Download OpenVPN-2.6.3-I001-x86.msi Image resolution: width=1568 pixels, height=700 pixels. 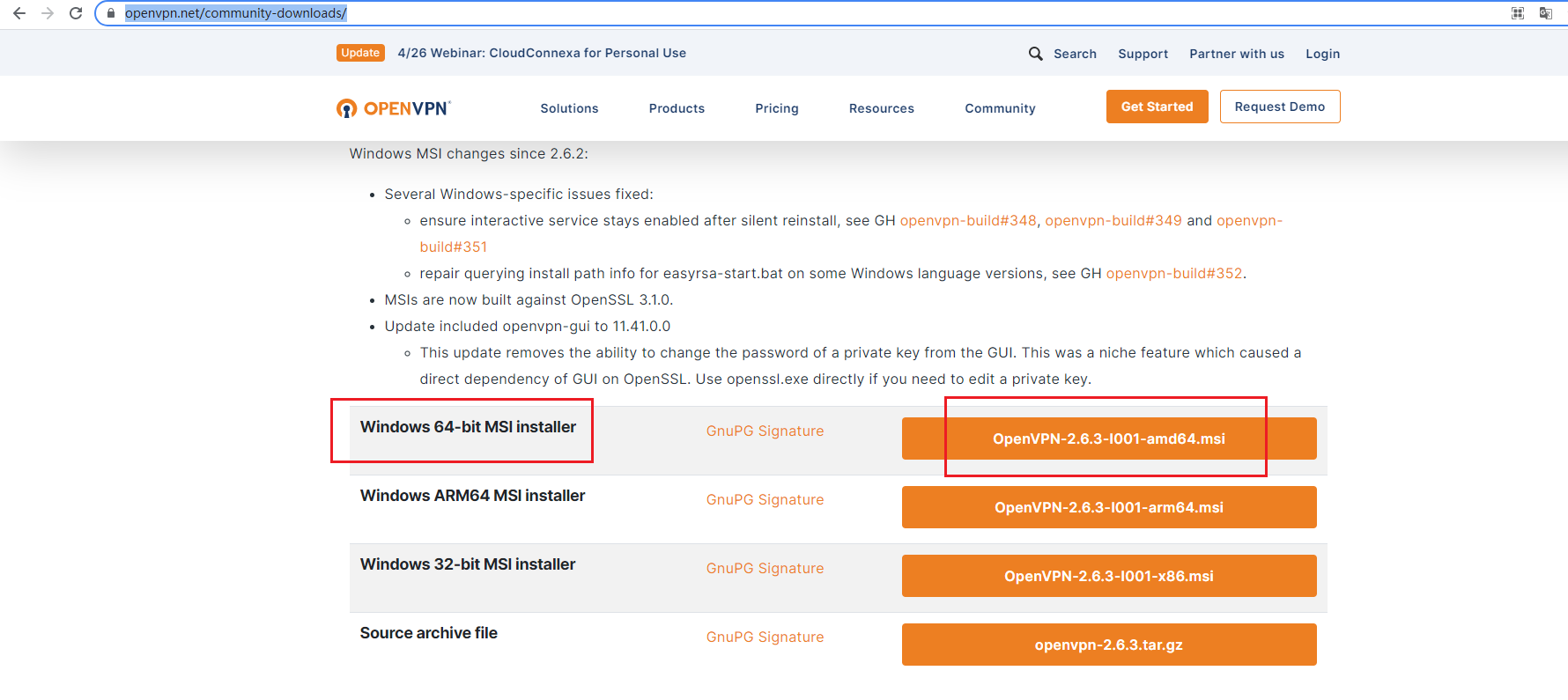[x=1109, y=576]
